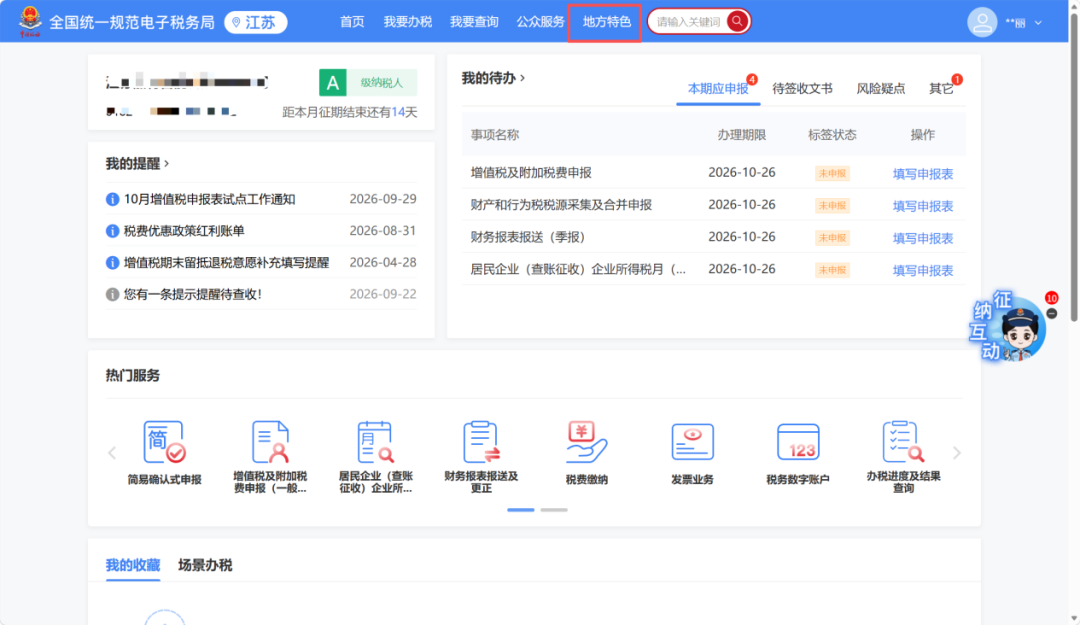Switch to the 我的收藏 tab
1080x625 pixels.
133,565
